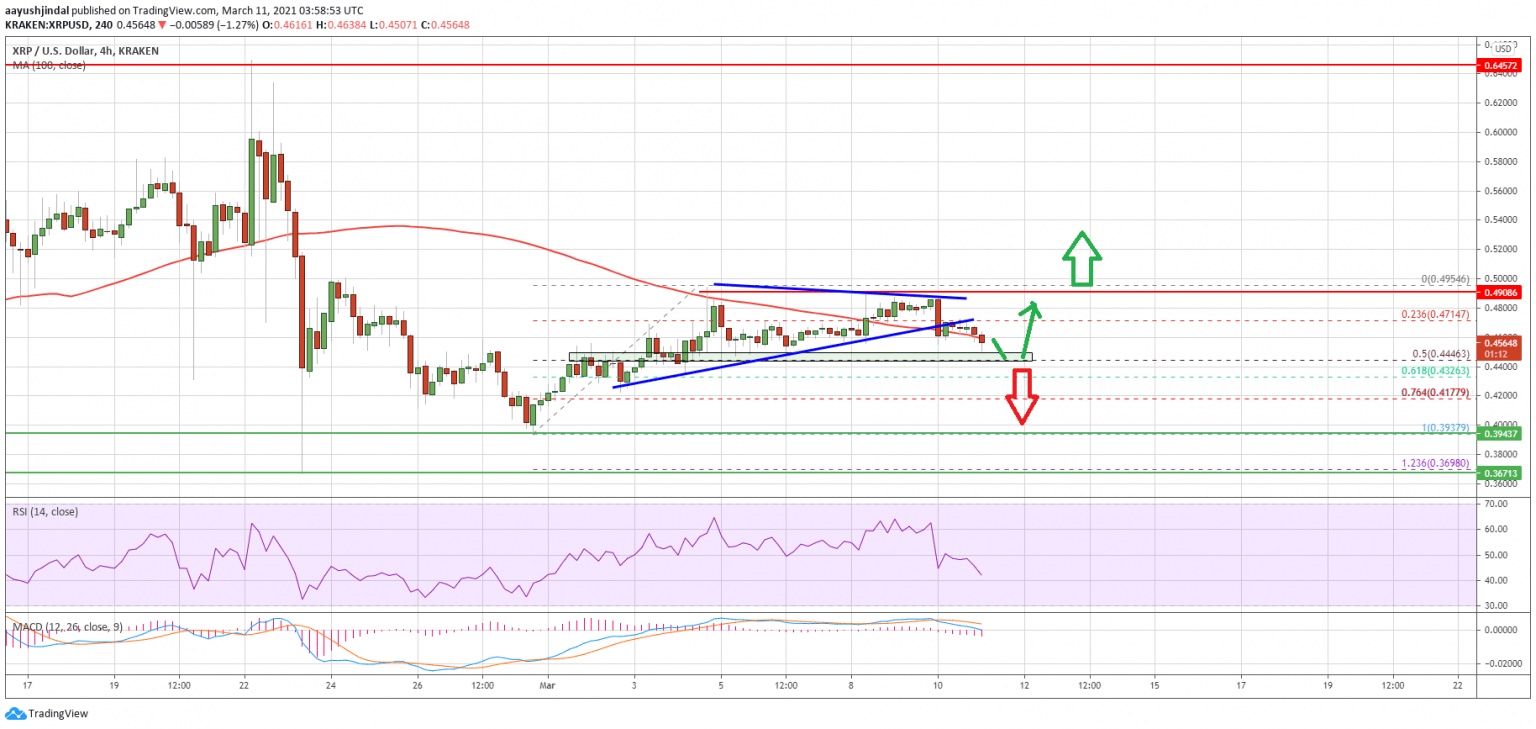Click the large green up arrow
Viewport: 1536px width, 729px height.
[1081, 259]
